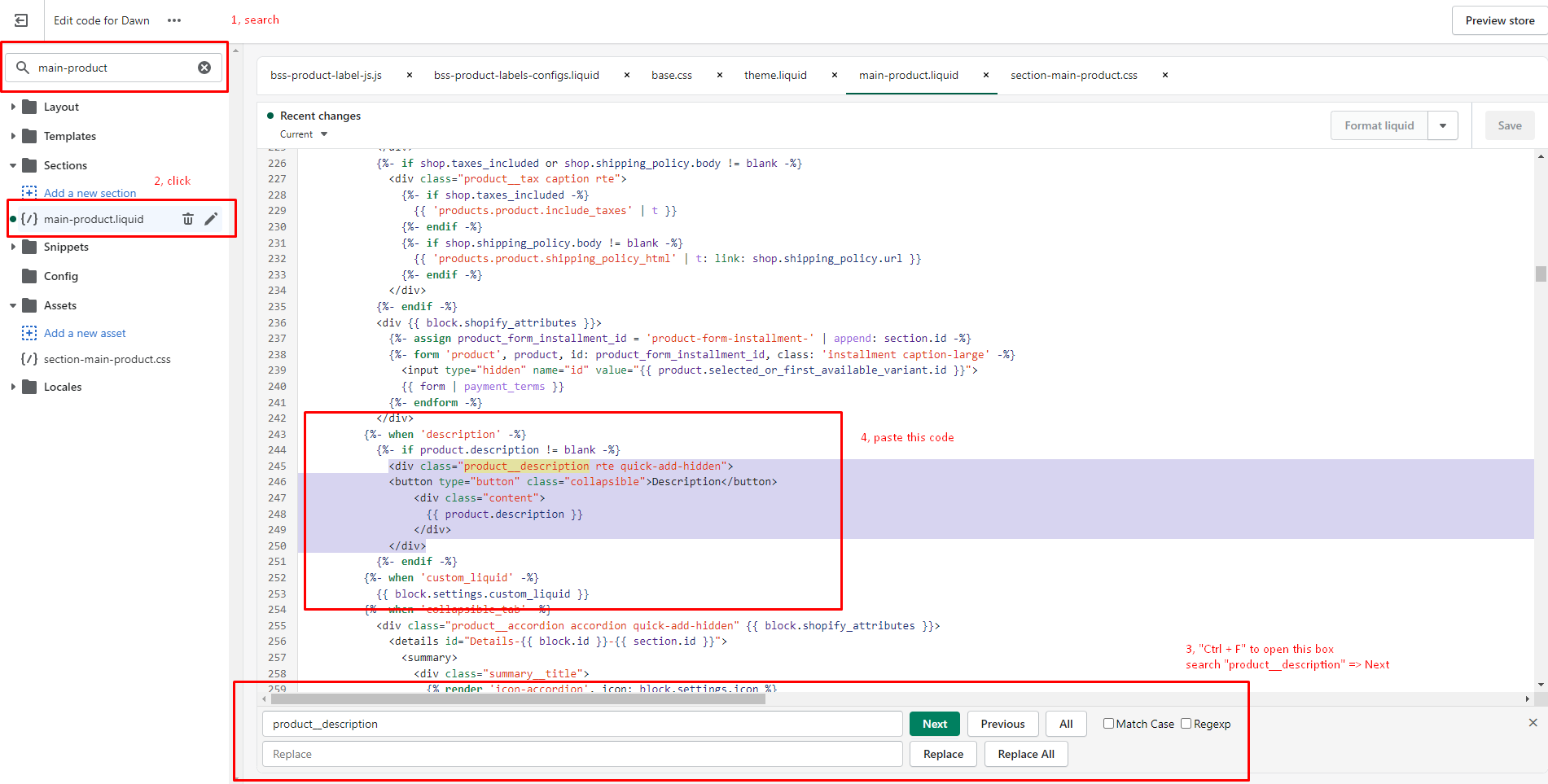This screenshot has width=1548, height=784.
Task: Switch to the bss-product-labels-configs.liquid tab
Action: click(516, 75)
